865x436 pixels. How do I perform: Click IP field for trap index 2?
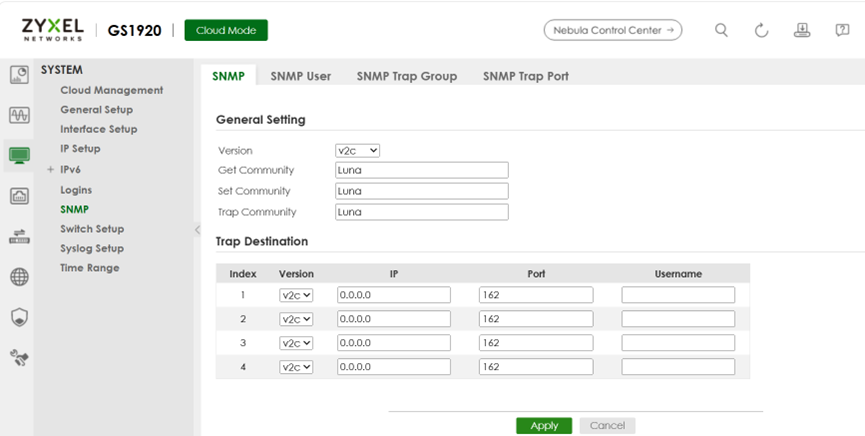click(x=394, y=318)
